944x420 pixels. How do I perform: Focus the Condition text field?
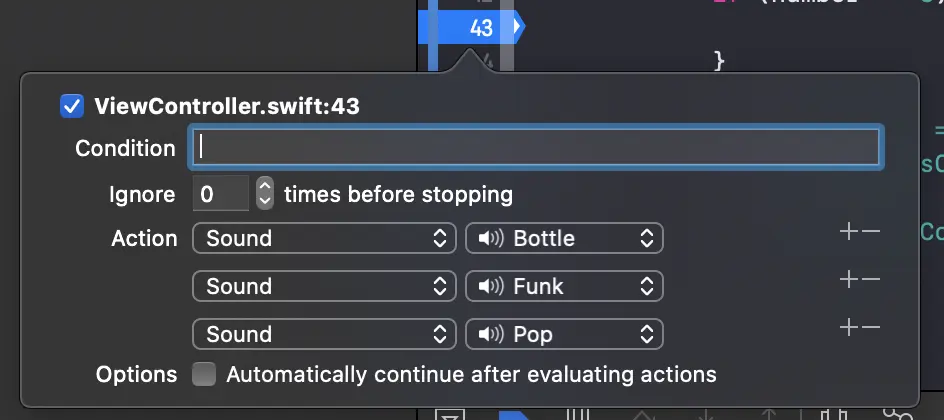point(535,148)
